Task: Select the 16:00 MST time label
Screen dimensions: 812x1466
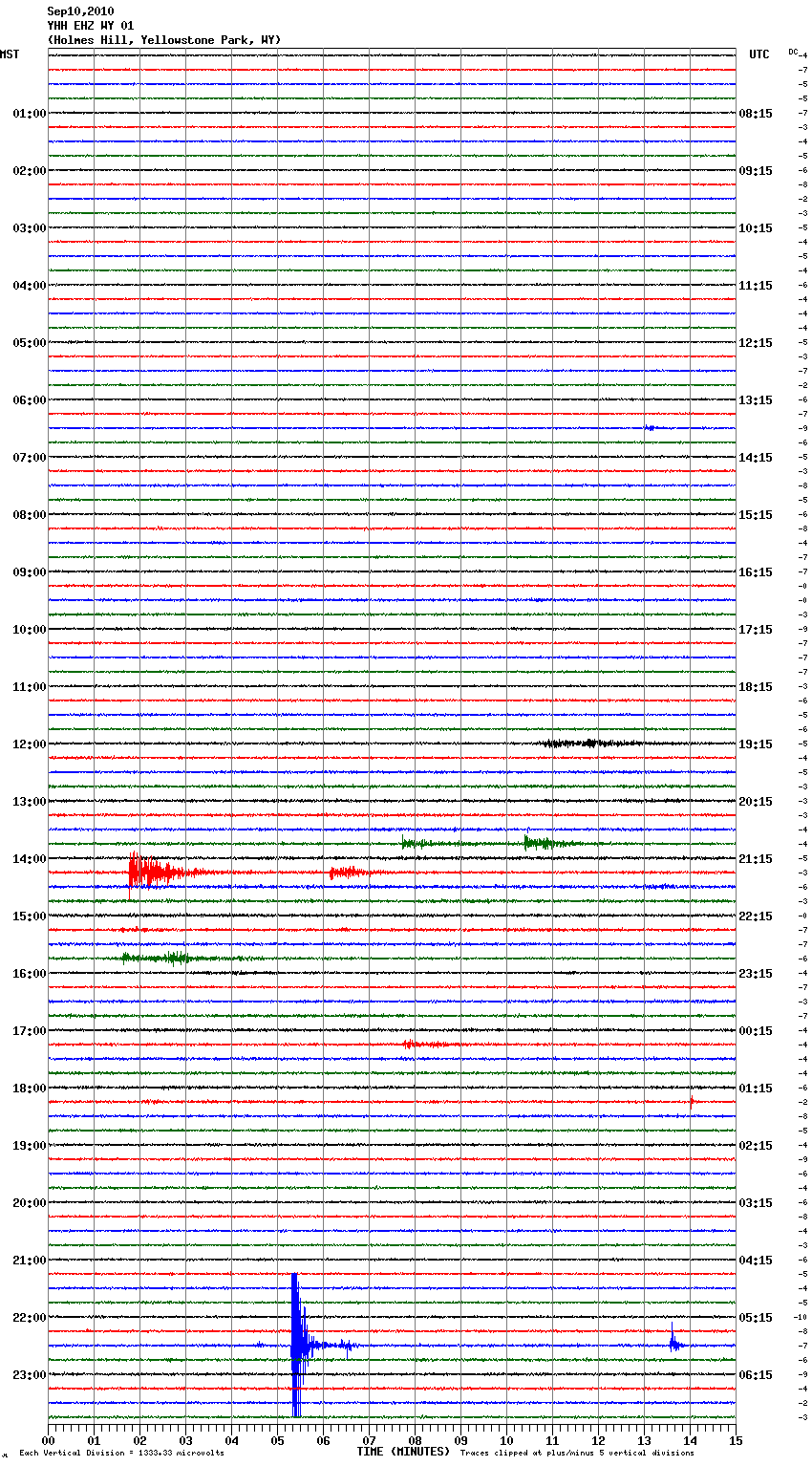Action: pos(29,974)
